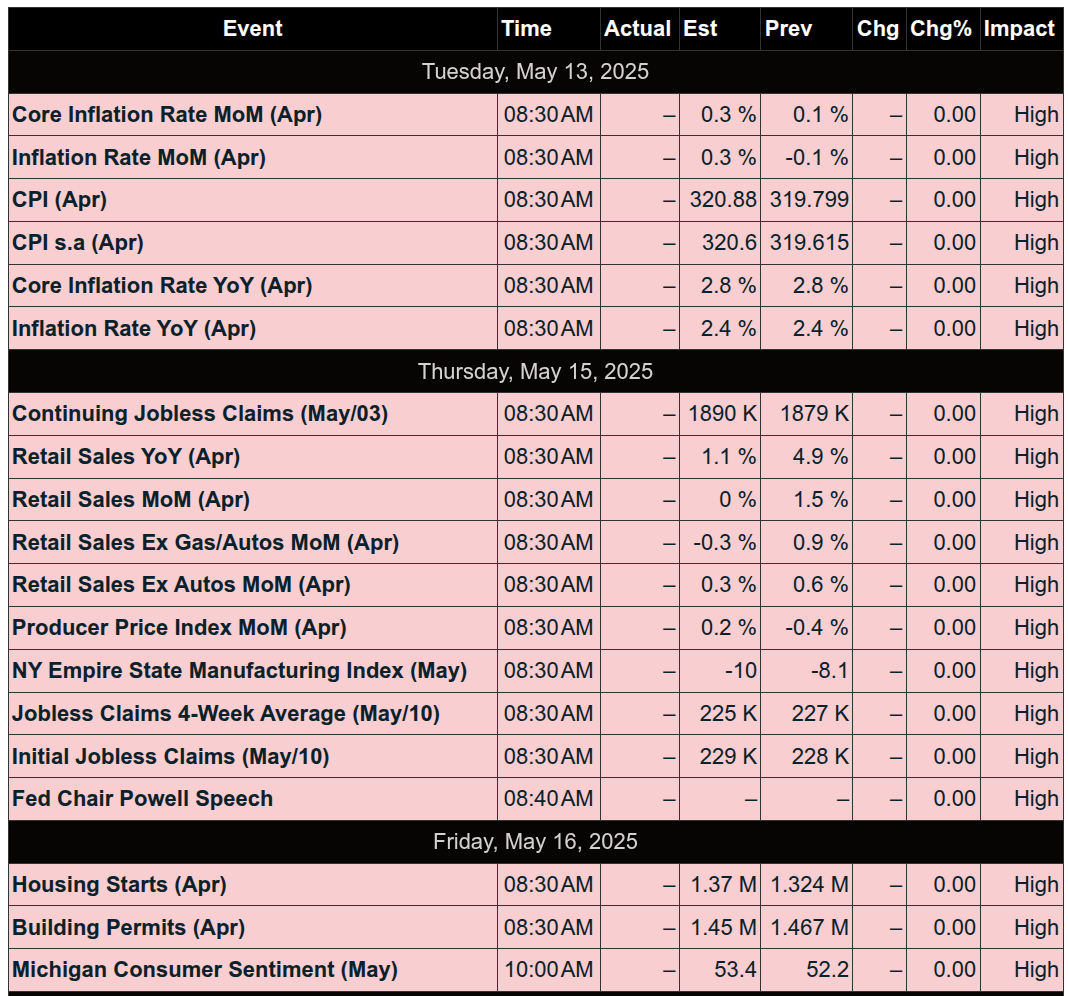Click Housing Starts (Apr) event
1068x996 pixels.
(119, 884)
